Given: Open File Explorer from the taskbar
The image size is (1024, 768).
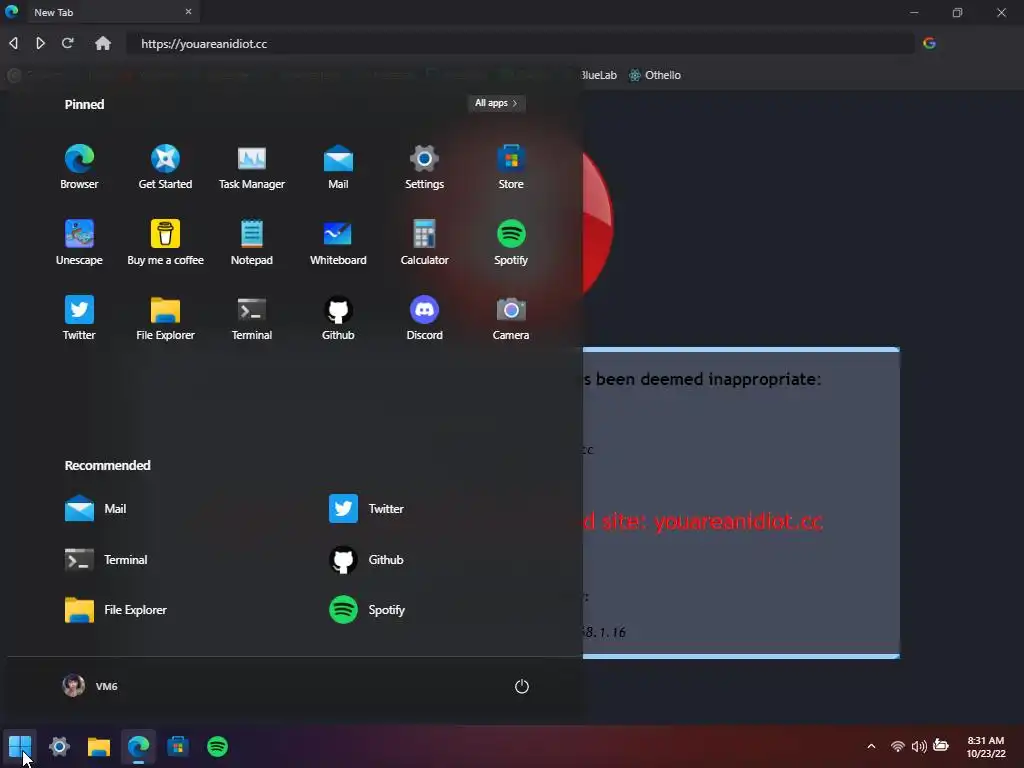Looking at the screenshot, I should pos(99,746).
